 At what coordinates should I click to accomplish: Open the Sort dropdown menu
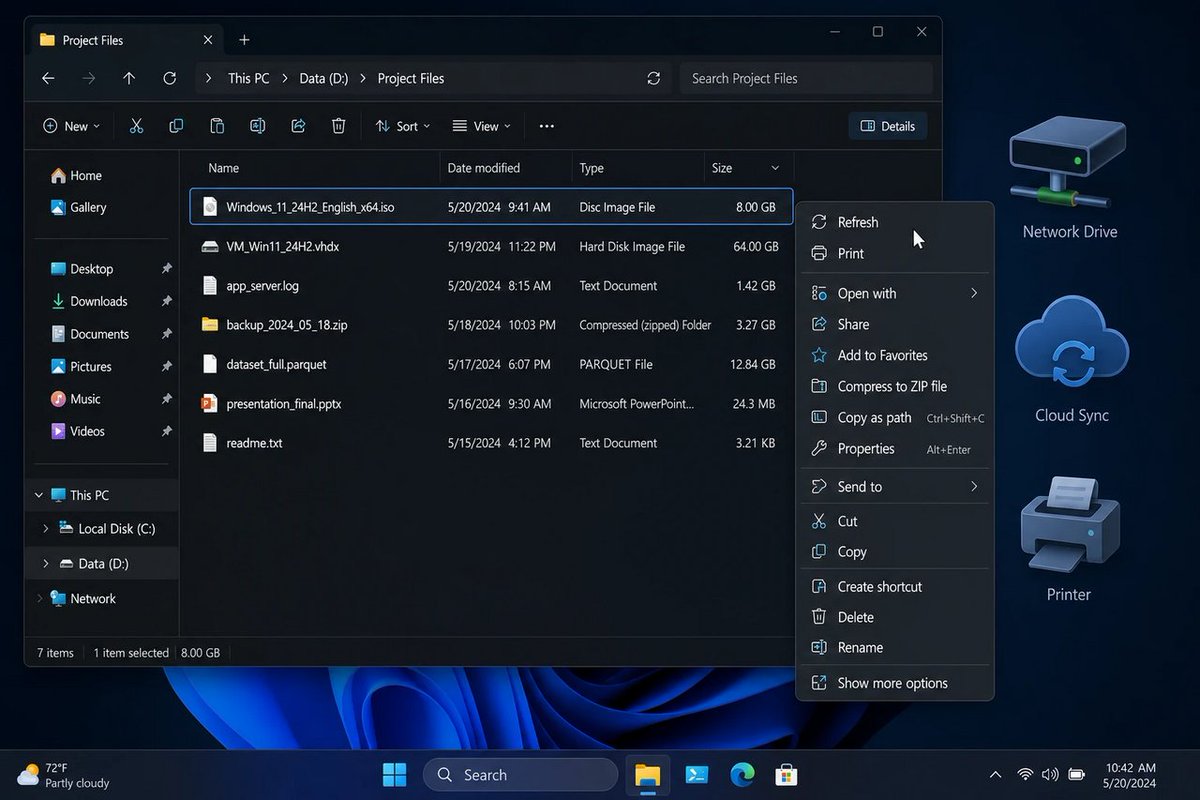403,126
